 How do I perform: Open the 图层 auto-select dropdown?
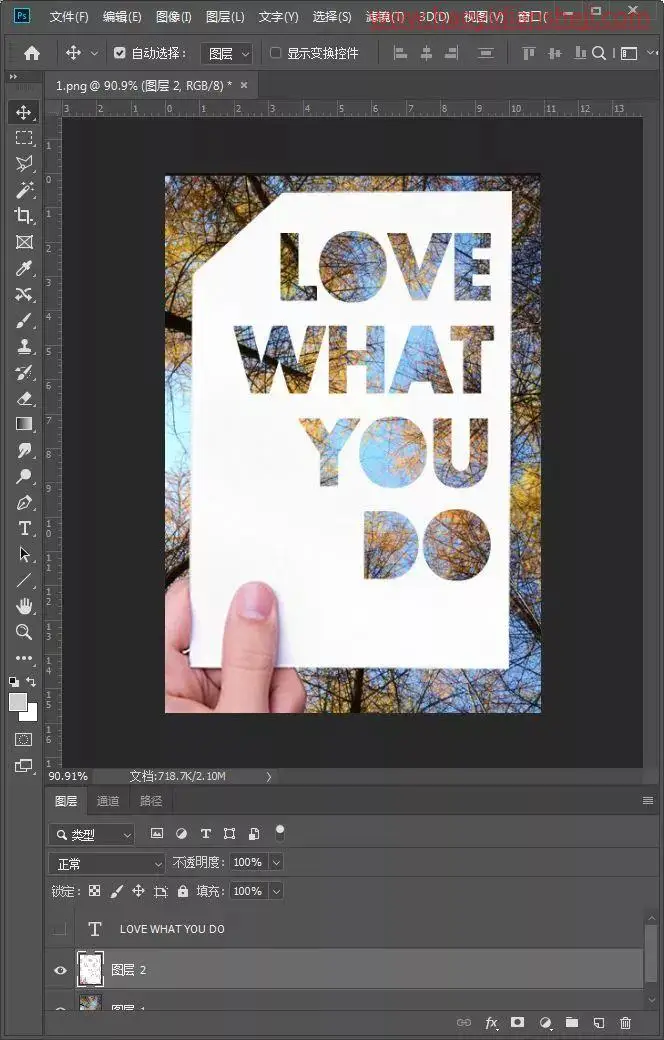coord(227,54)
